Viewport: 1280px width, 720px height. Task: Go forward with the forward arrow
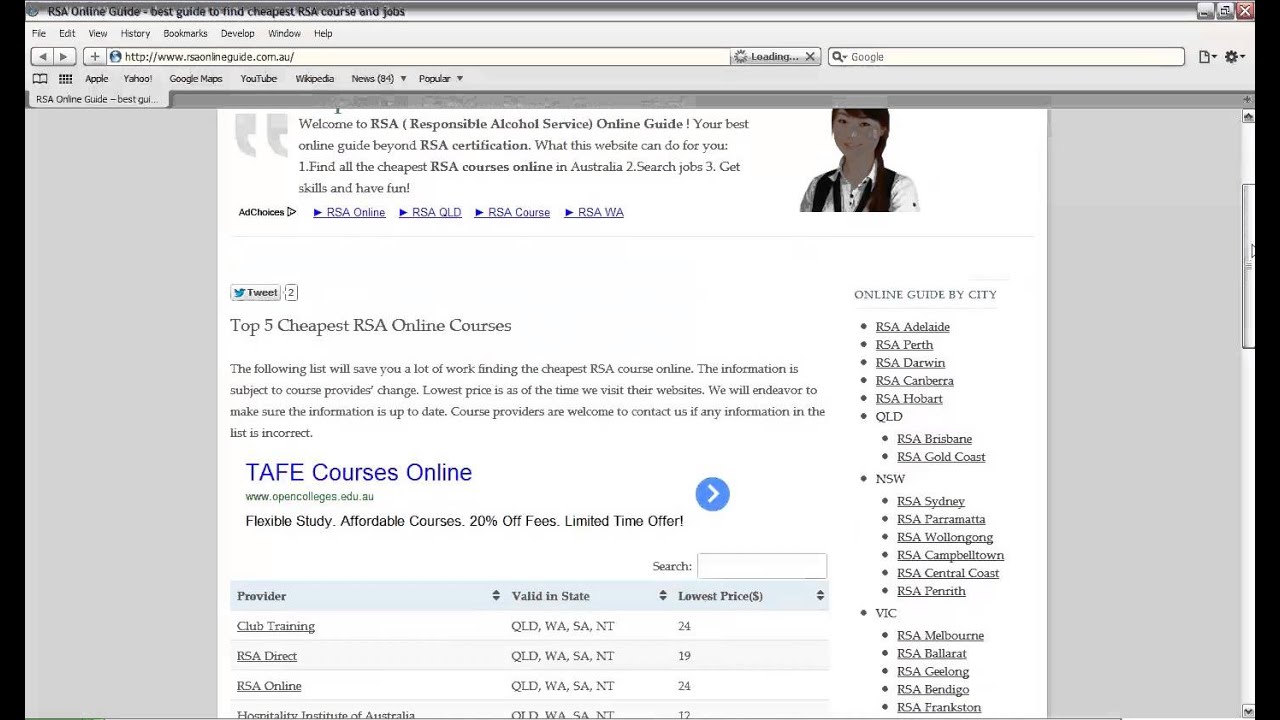click(x=63, y=57)
